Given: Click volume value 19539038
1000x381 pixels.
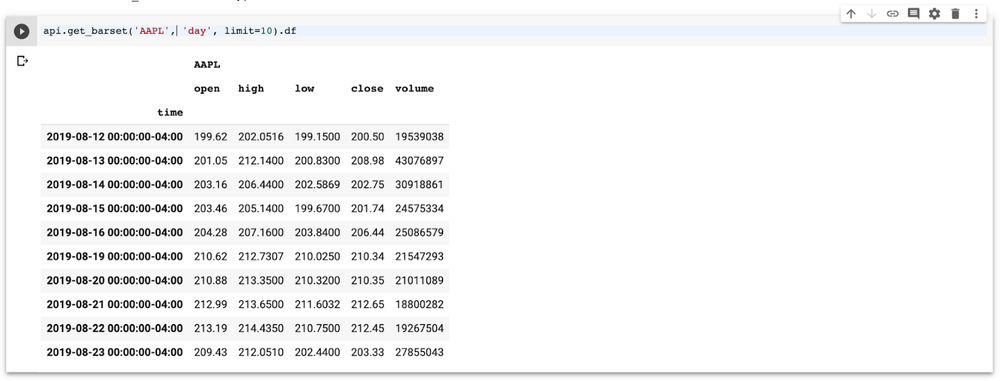Looking at the screenshot, I should [419, 137].
